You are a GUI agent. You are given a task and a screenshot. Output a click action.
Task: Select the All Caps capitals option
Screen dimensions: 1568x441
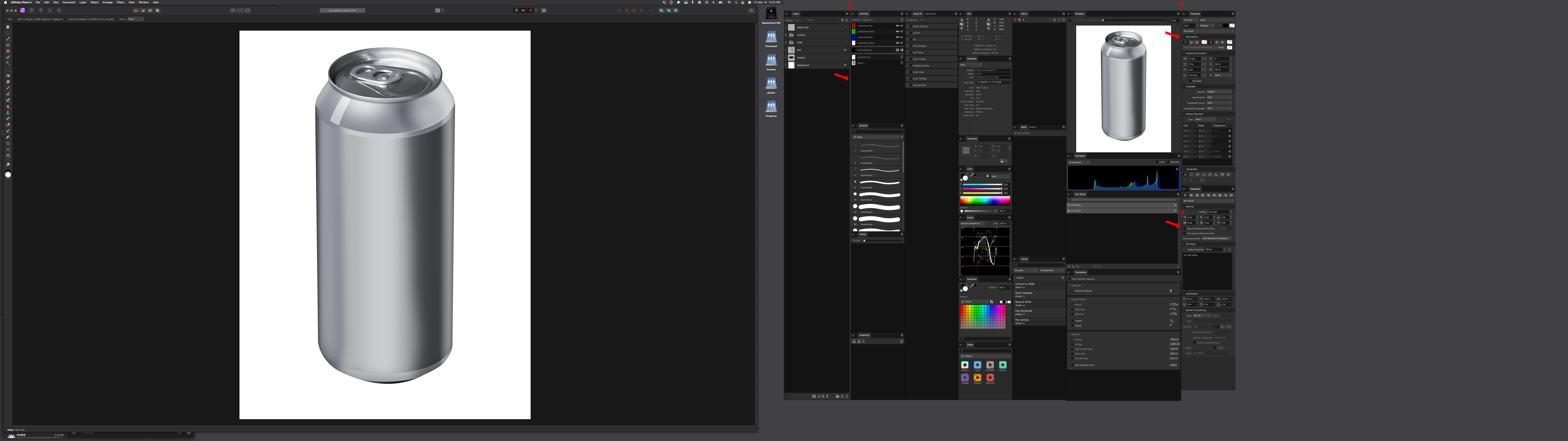click(x=1072, y=344)
